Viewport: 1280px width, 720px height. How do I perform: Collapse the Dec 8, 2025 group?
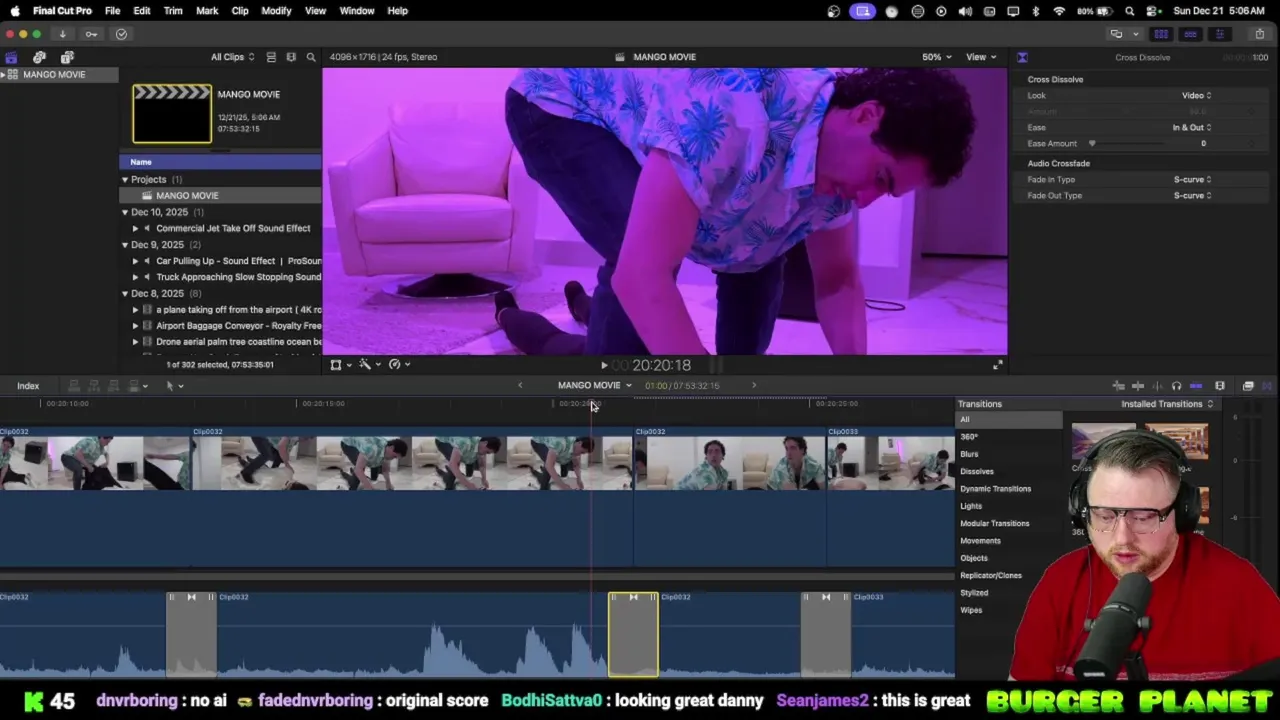coord(125,294)
